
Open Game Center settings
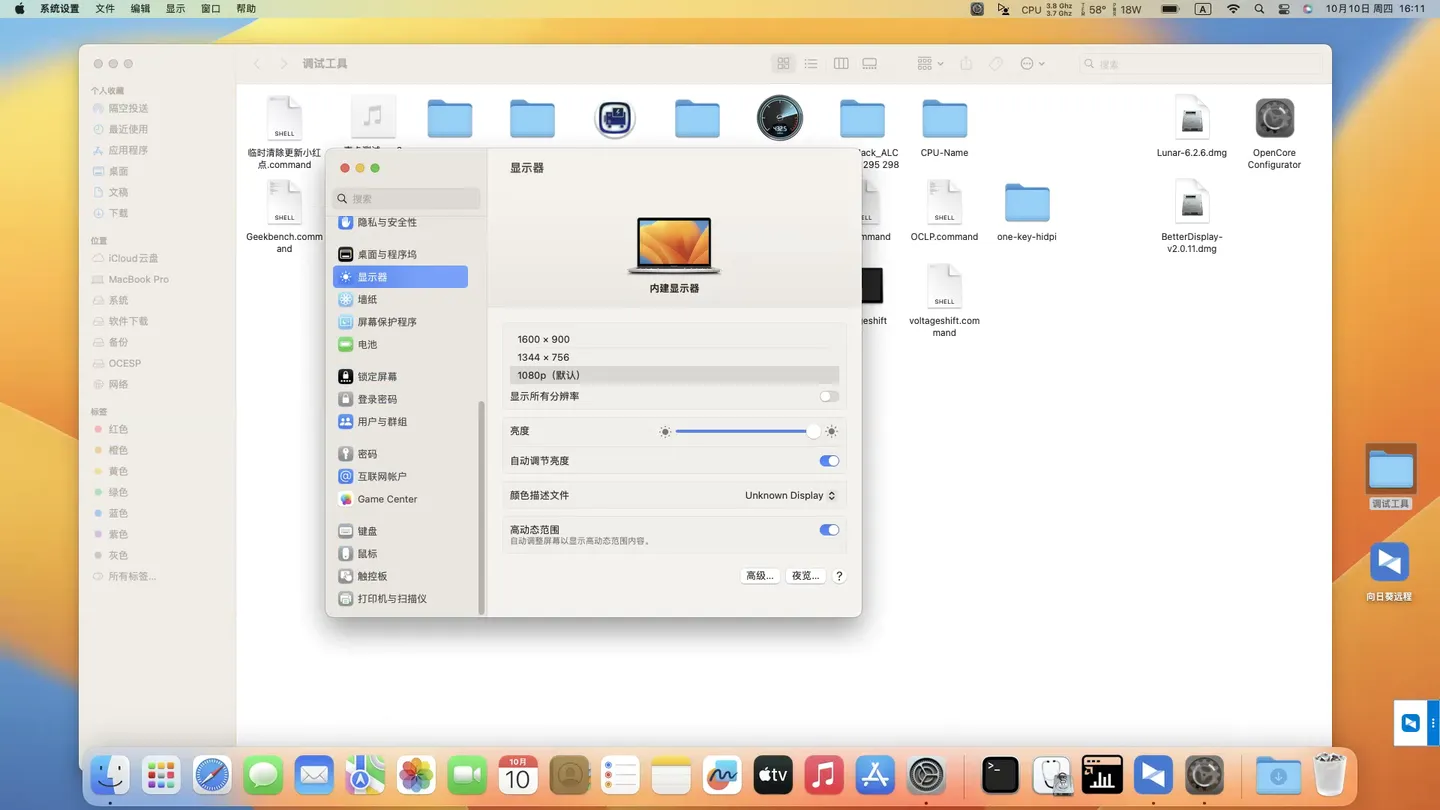(387, 499)
